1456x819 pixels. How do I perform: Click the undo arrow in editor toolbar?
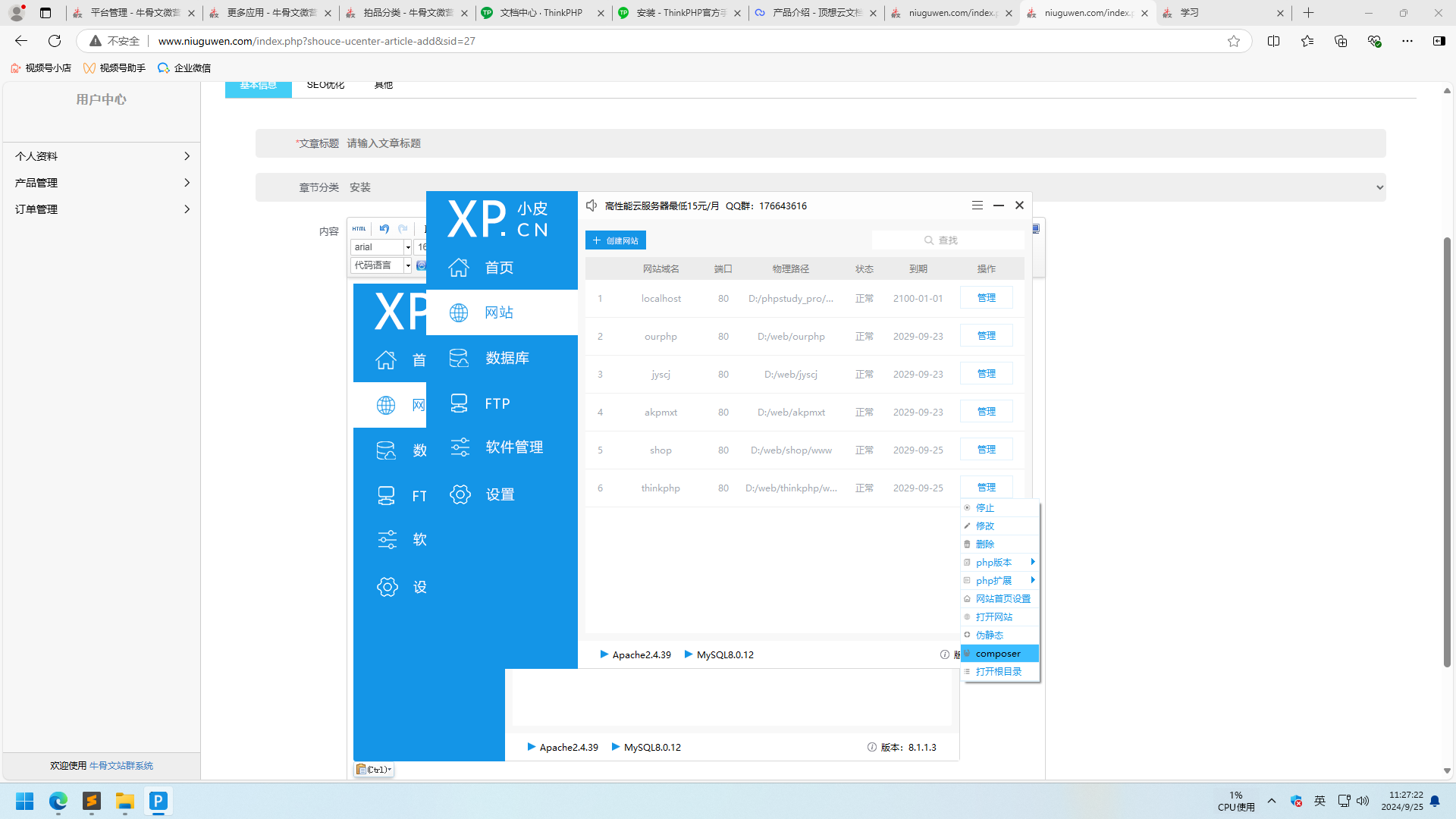tap(384, 228)
